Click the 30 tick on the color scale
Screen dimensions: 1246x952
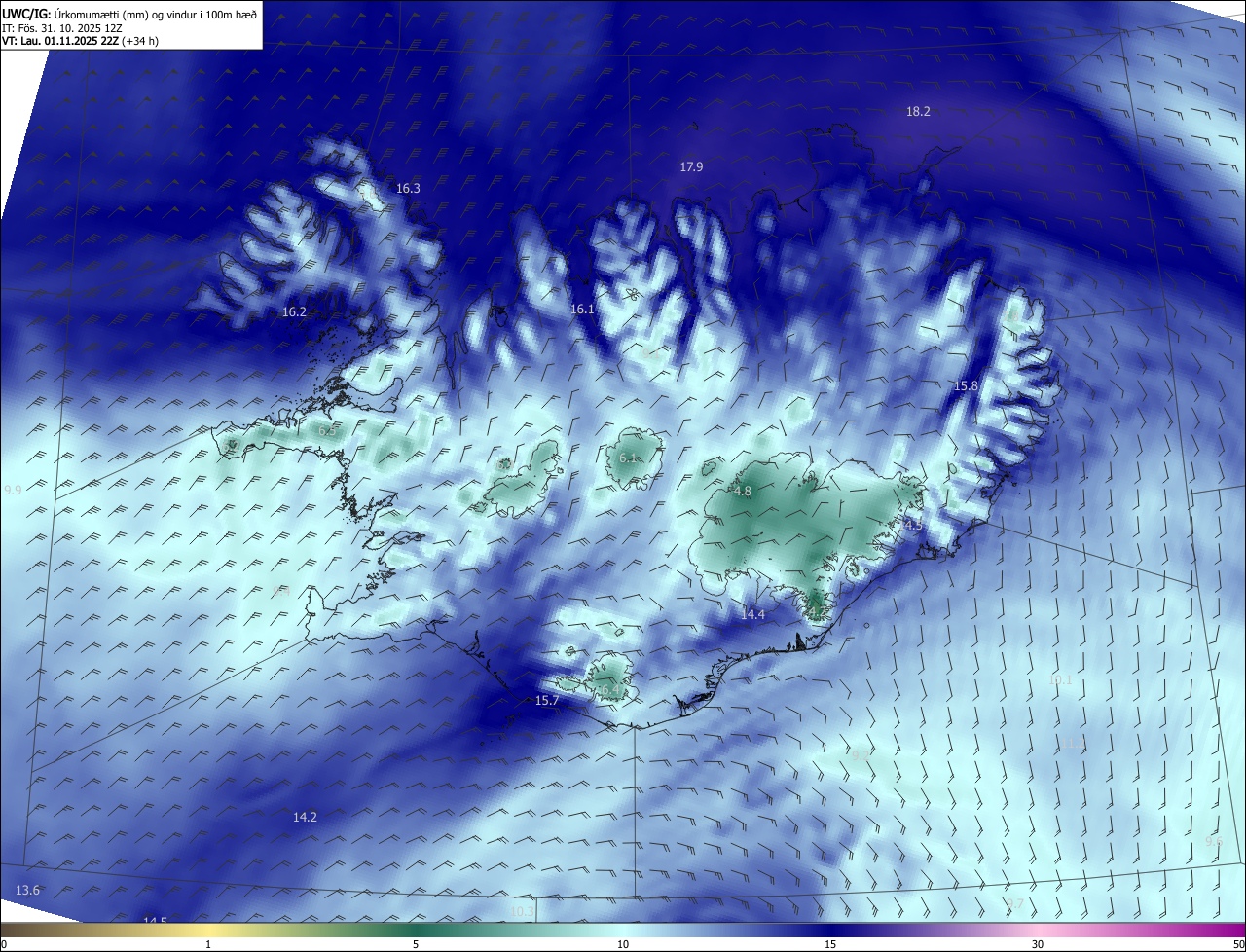[x=1038, y=944]
